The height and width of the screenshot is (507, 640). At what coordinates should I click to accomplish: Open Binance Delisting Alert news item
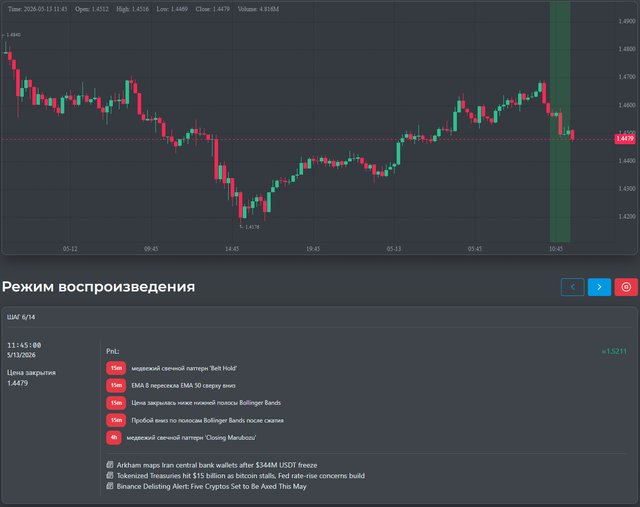[211, 486]
